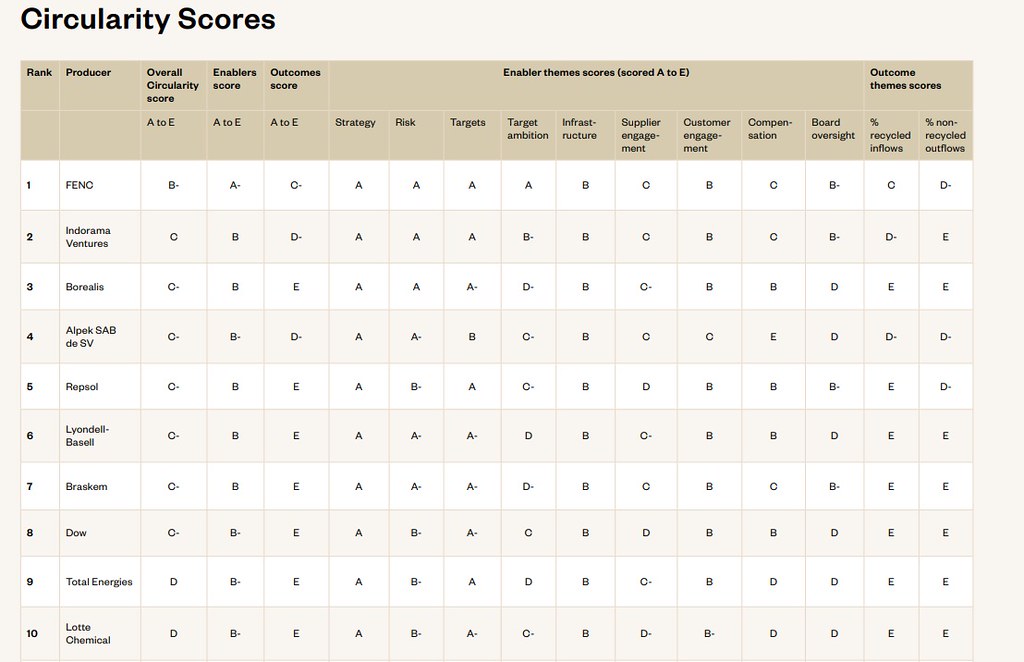Image resolution: width=1024 pixels, height=662 pixels.
Task: Click rank number 1 in FENC row
Action: click(29, 185)
